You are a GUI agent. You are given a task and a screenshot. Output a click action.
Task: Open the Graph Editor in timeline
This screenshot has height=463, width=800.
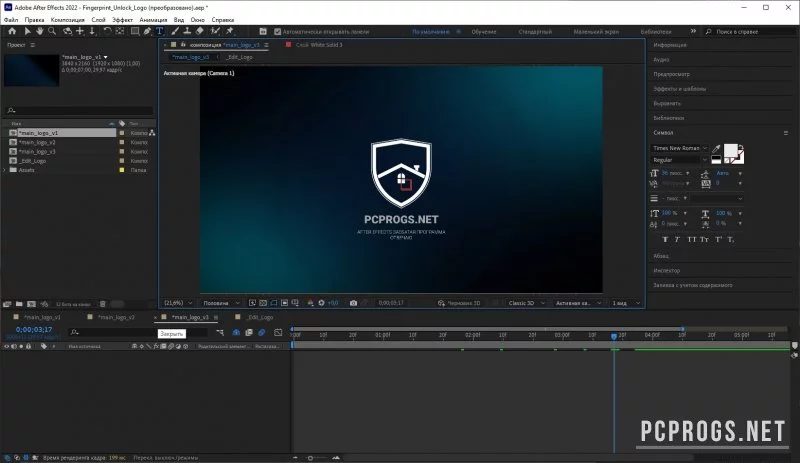point(278,332)
